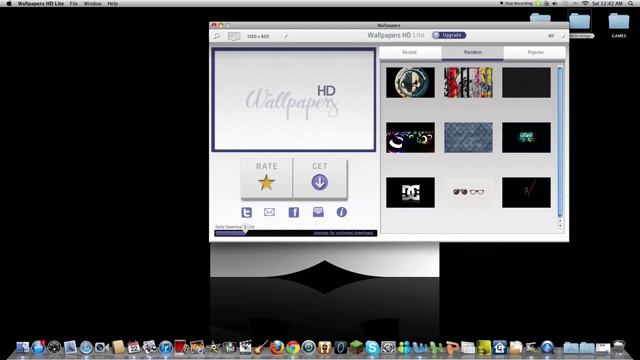Viewport: 640px width, 360px height.
Task: Share via the Twitter icon
Action: click(x=247, y=212)
